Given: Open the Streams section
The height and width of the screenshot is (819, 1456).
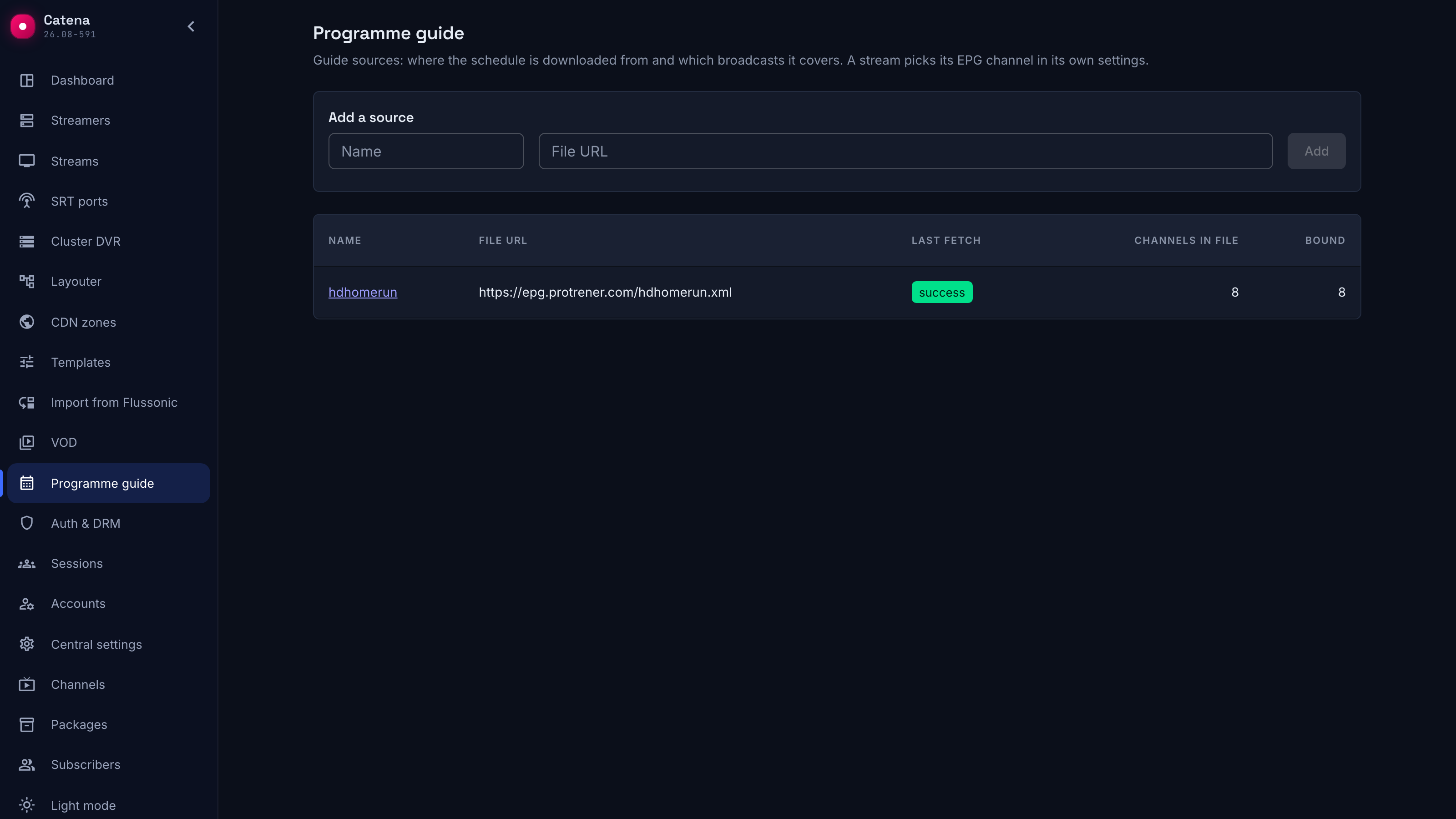Looking at the screenshot, I should click(109, 161).
